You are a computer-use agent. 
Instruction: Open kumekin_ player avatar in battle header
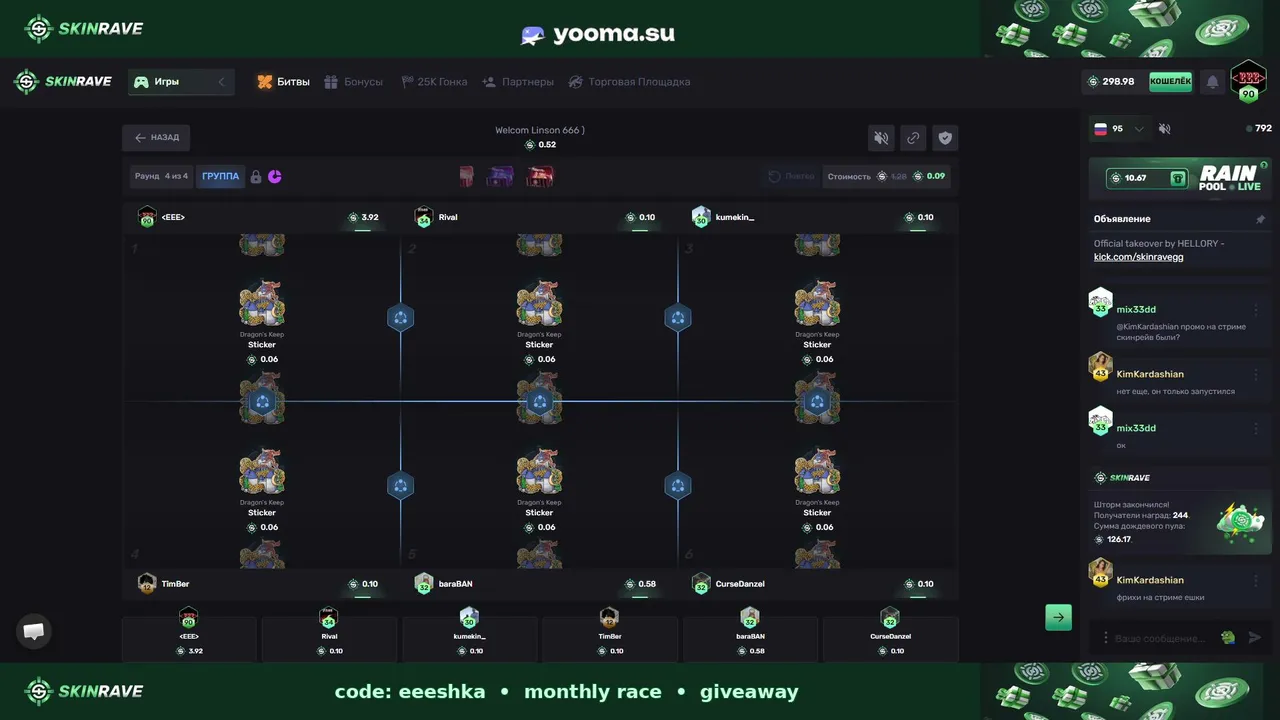click(701, 217)
